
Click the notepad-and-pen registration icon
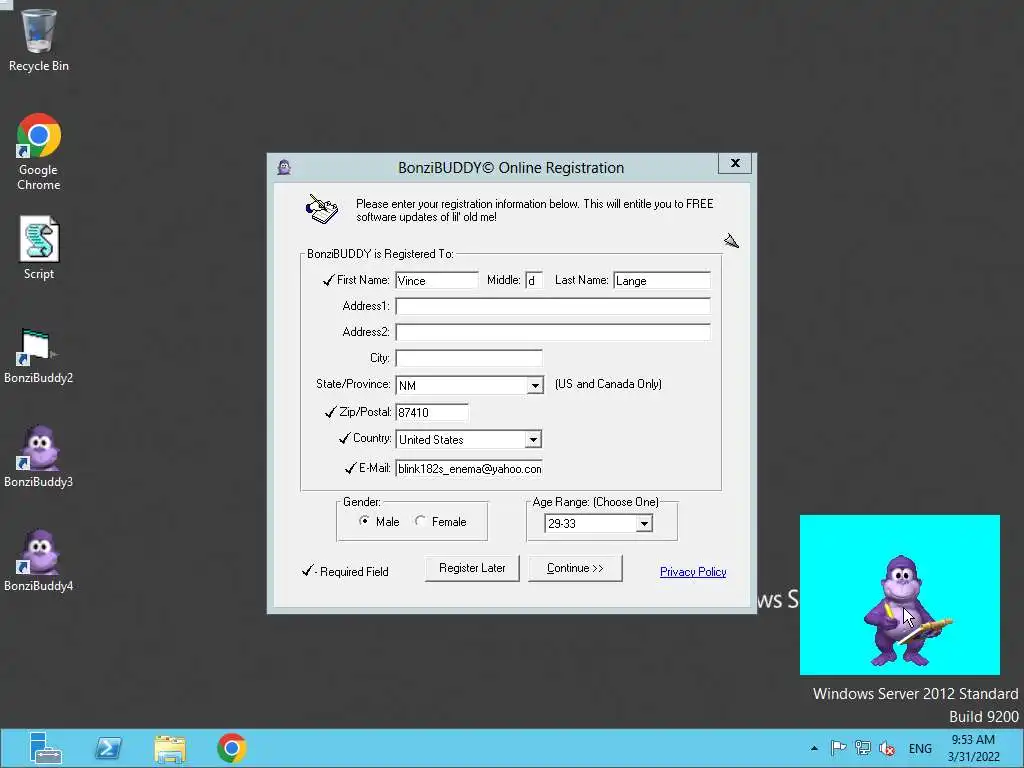[x=321, y=209]
